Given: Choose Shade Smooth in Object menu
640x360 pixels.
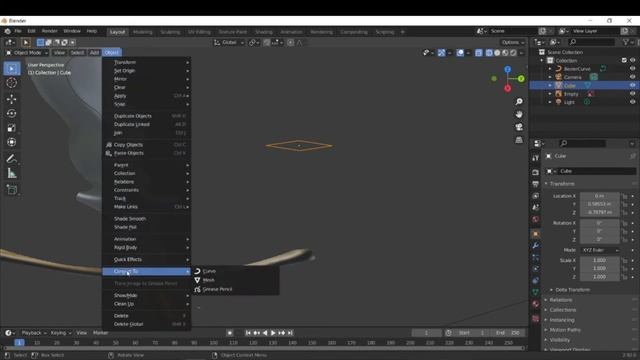Looking at the screenshot, I should point(147,219).
